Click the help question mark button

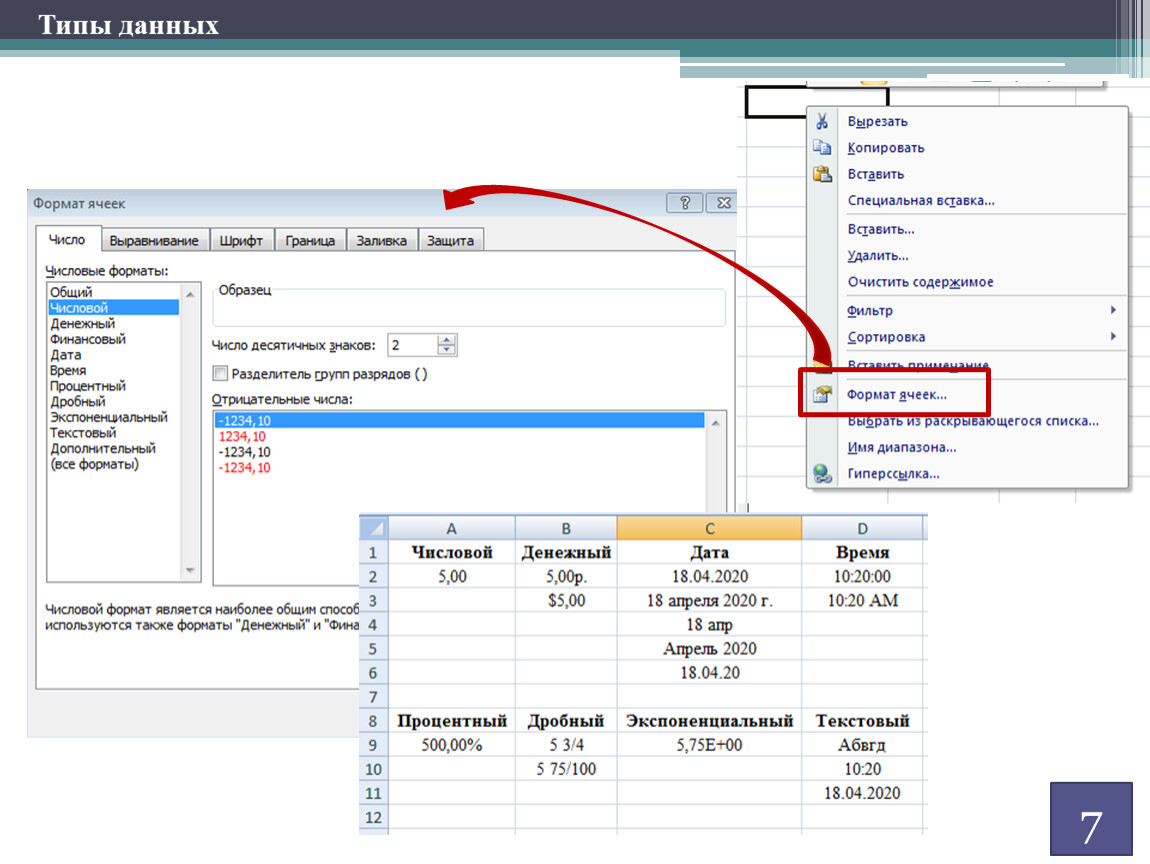point(684,203)
